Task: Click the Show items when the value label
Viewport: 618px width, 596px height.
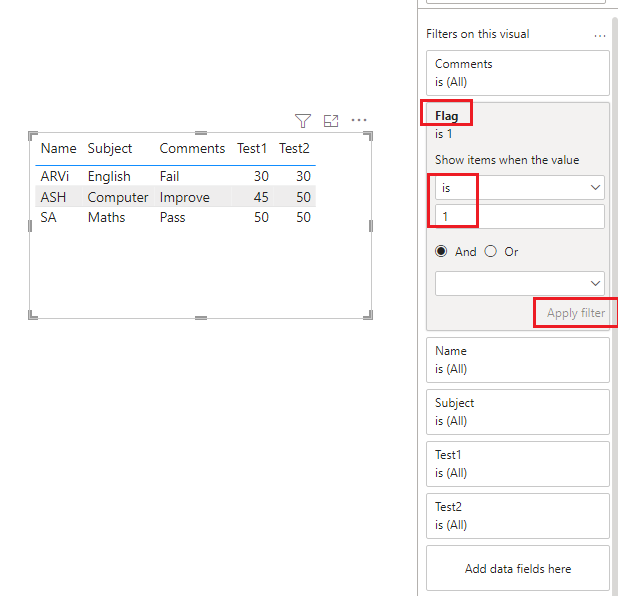Action: coord(507,160)
